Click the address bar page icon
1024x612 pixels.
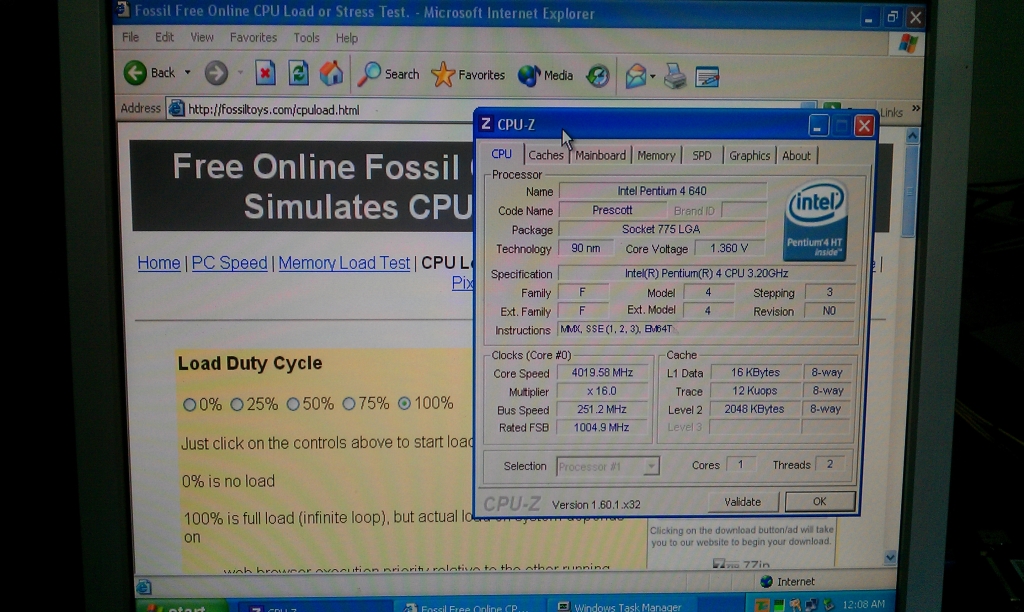point(176,109)
